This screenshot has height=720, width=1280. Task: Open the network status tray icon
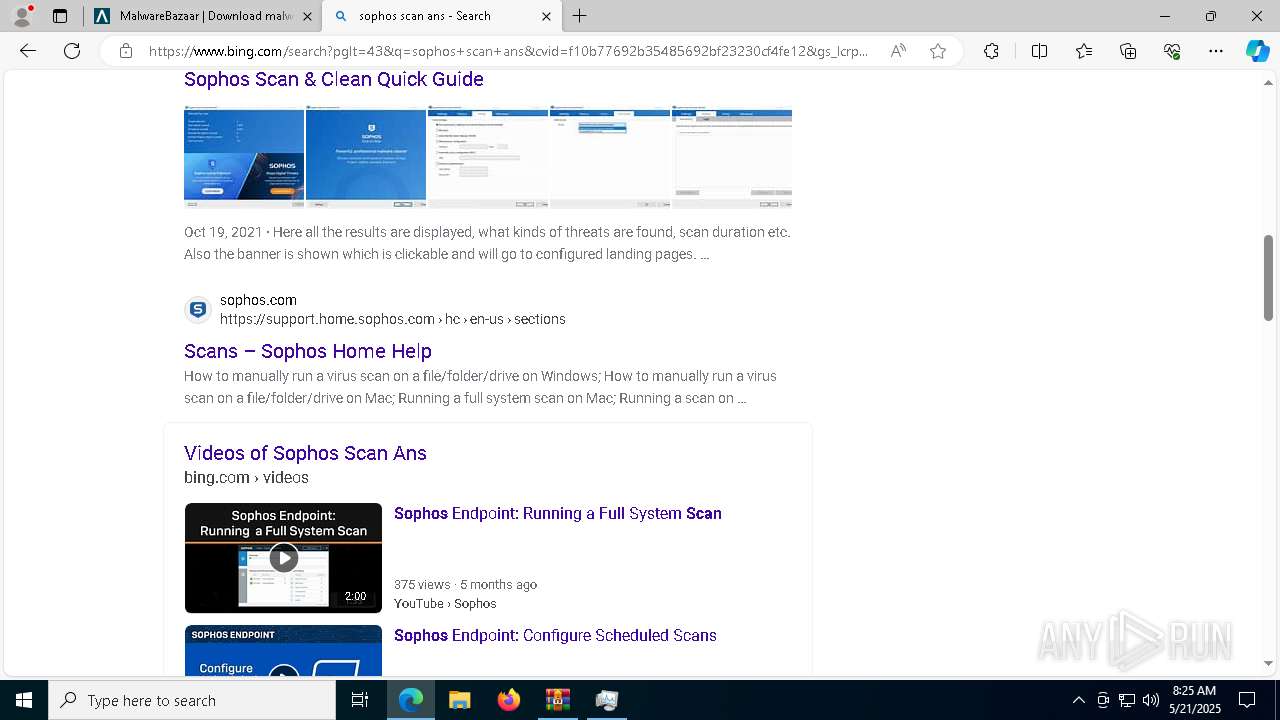tap(1127, 700)
